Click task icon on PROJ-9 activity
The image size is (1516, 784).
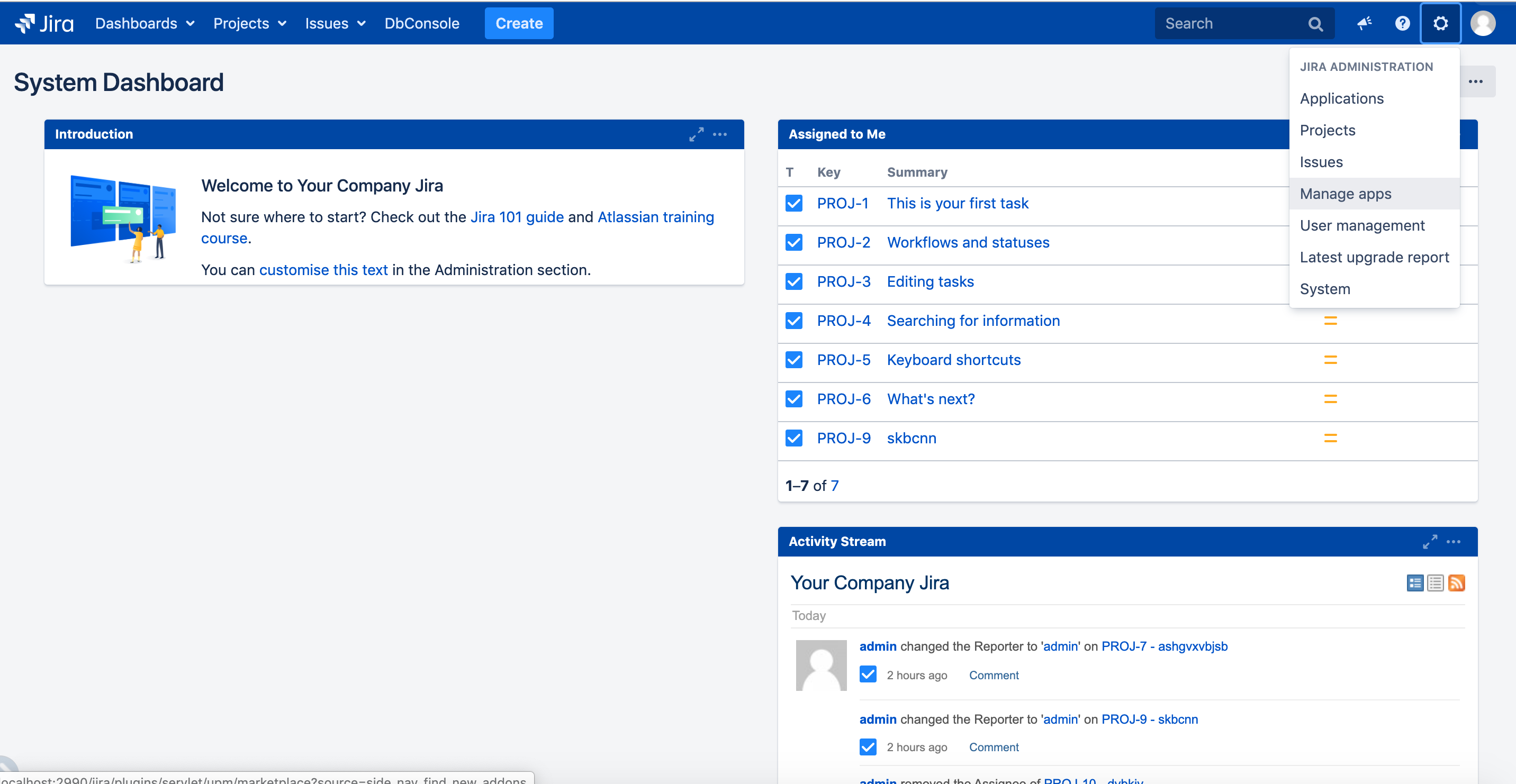[868, 747]
